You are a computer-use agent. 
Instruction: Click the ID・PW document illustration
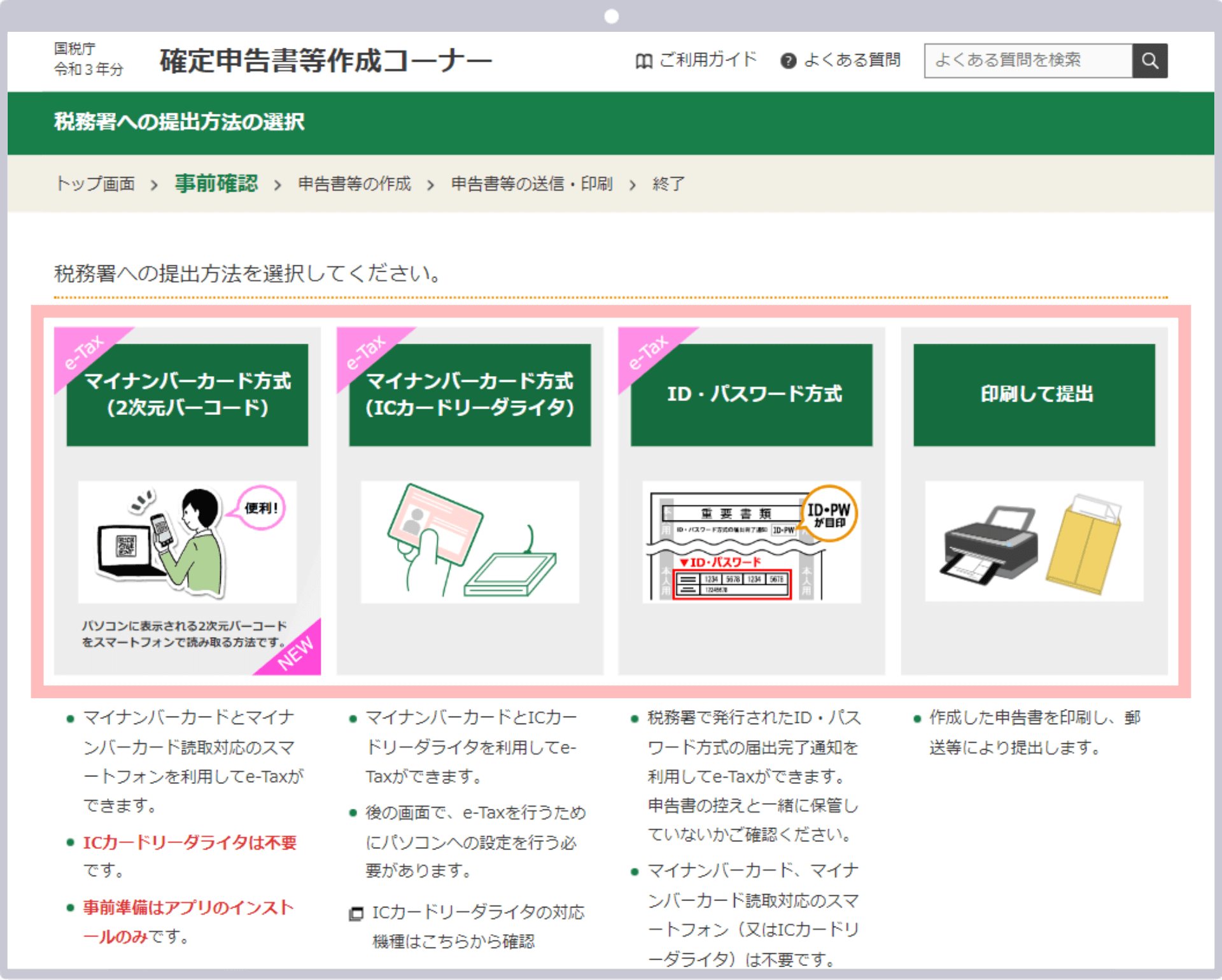(x=752, y=541)
